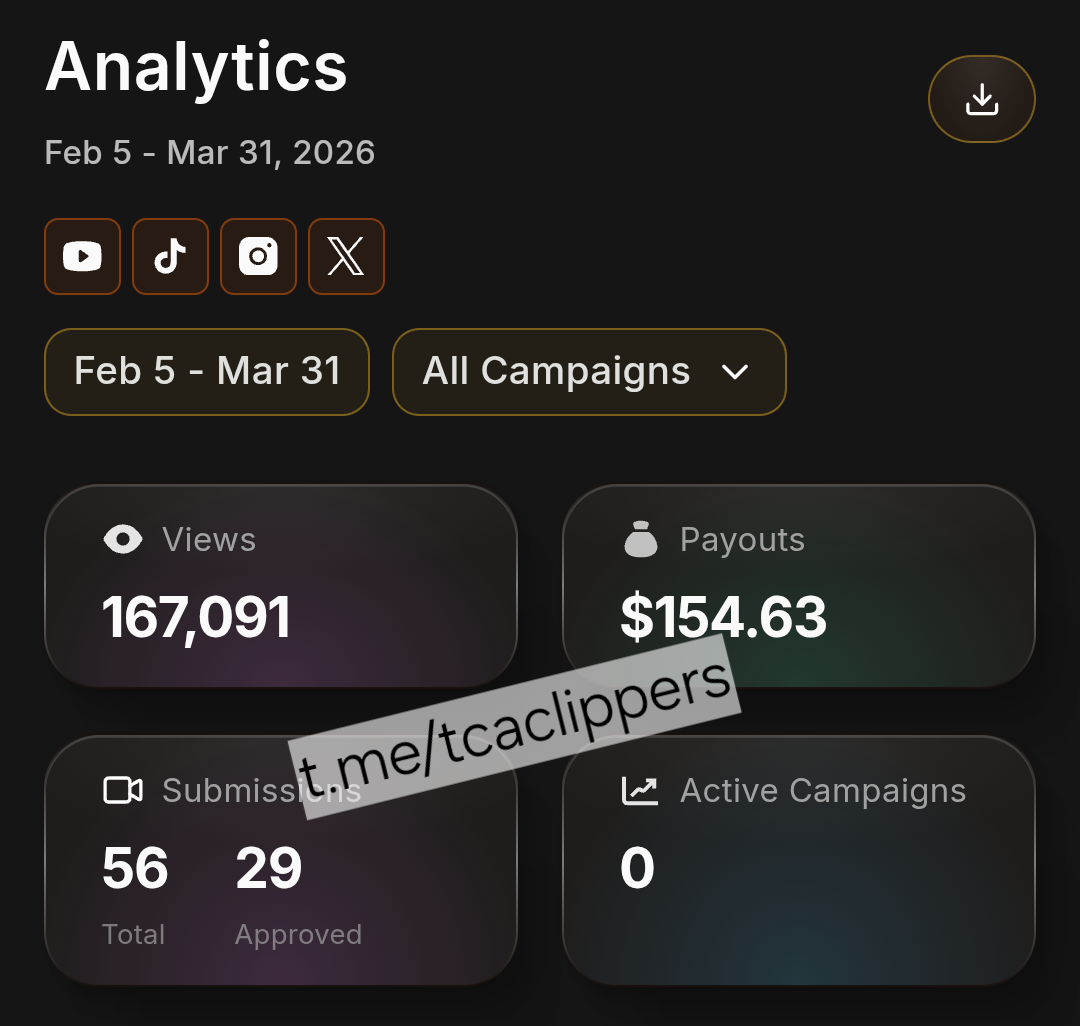
Task: Toggle the X platform filter
Action: click(x=346, y=257)
